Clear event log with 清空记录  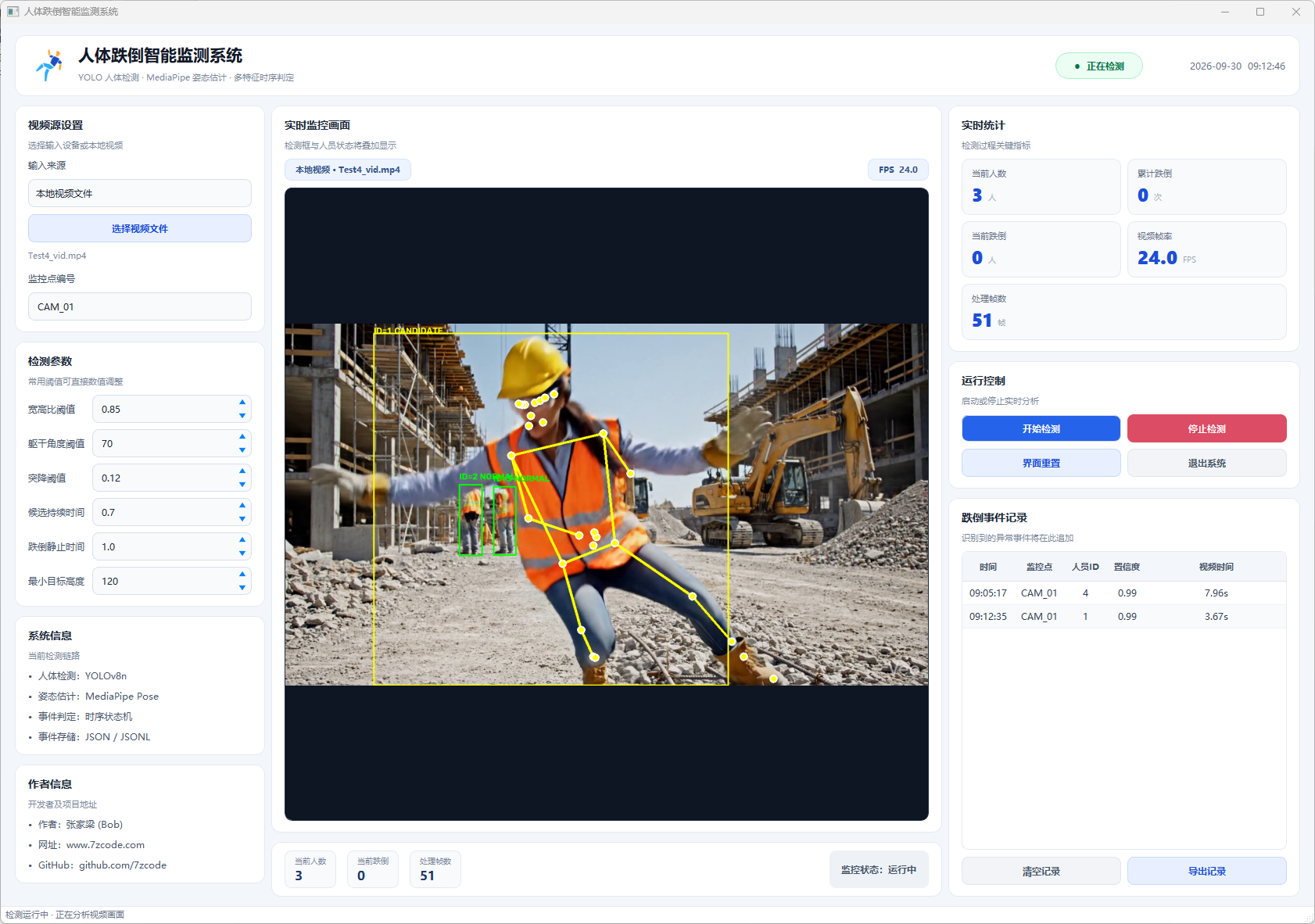point(1041,871)
